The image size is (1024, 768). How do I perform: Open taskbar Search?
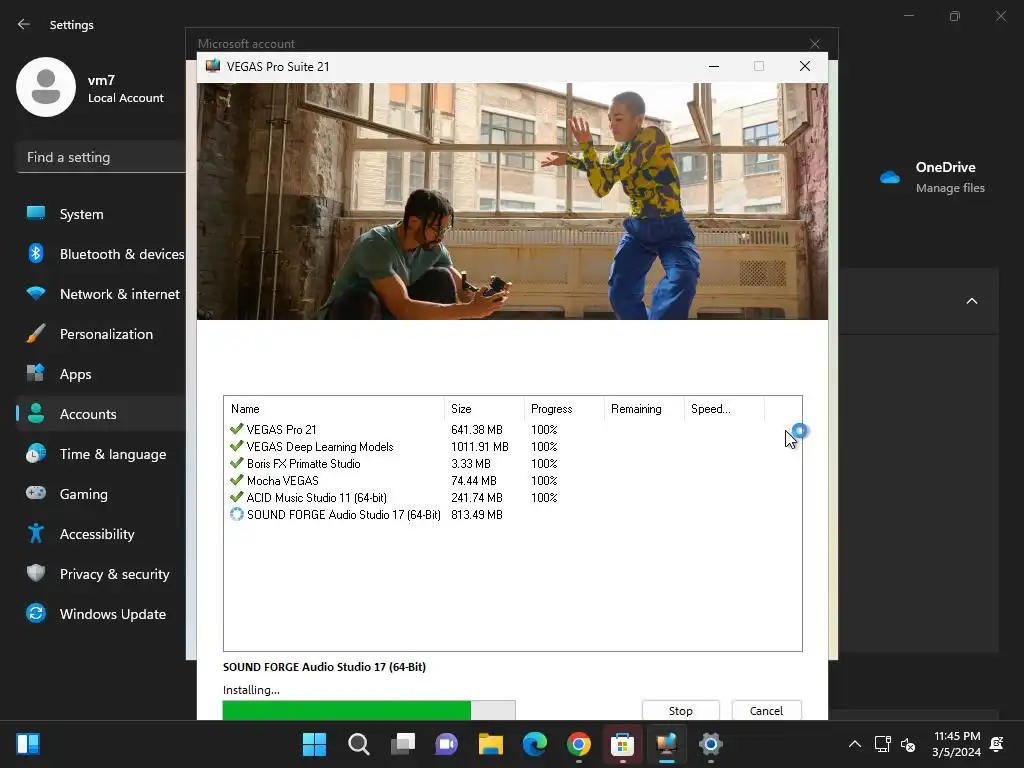click(x=359, y=744)
